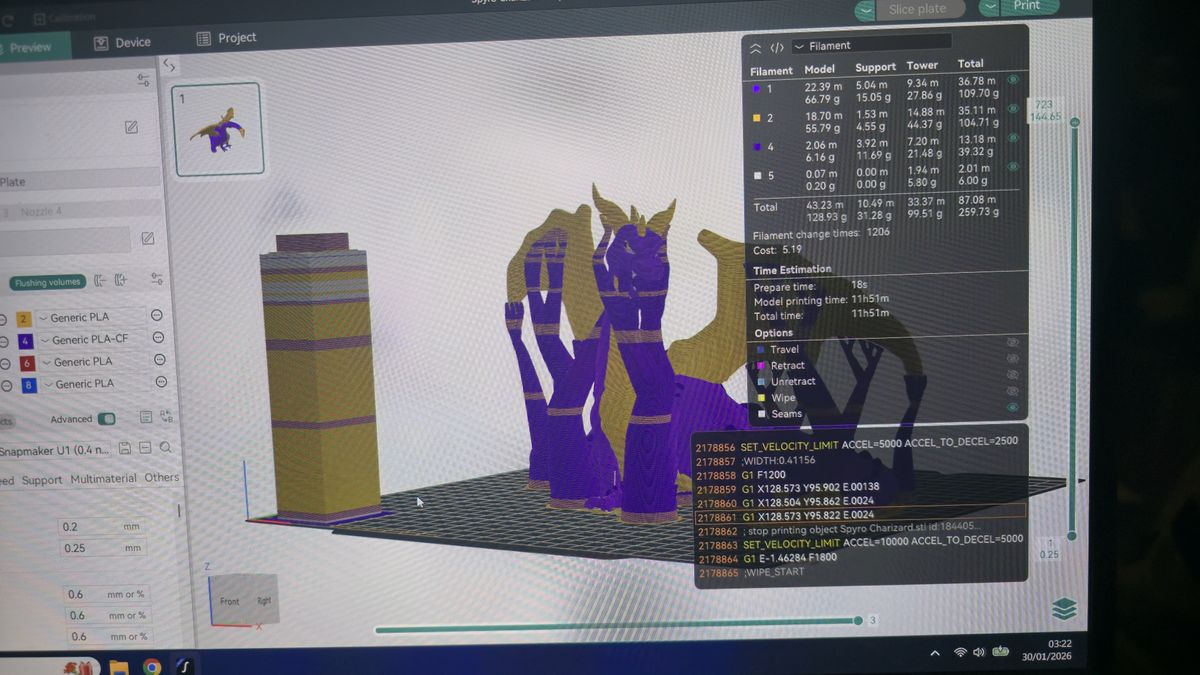Viewport: 1200px width, 675px height.
Task: Click the compare presets icon beside Advanced
Action: pos(166,417)
